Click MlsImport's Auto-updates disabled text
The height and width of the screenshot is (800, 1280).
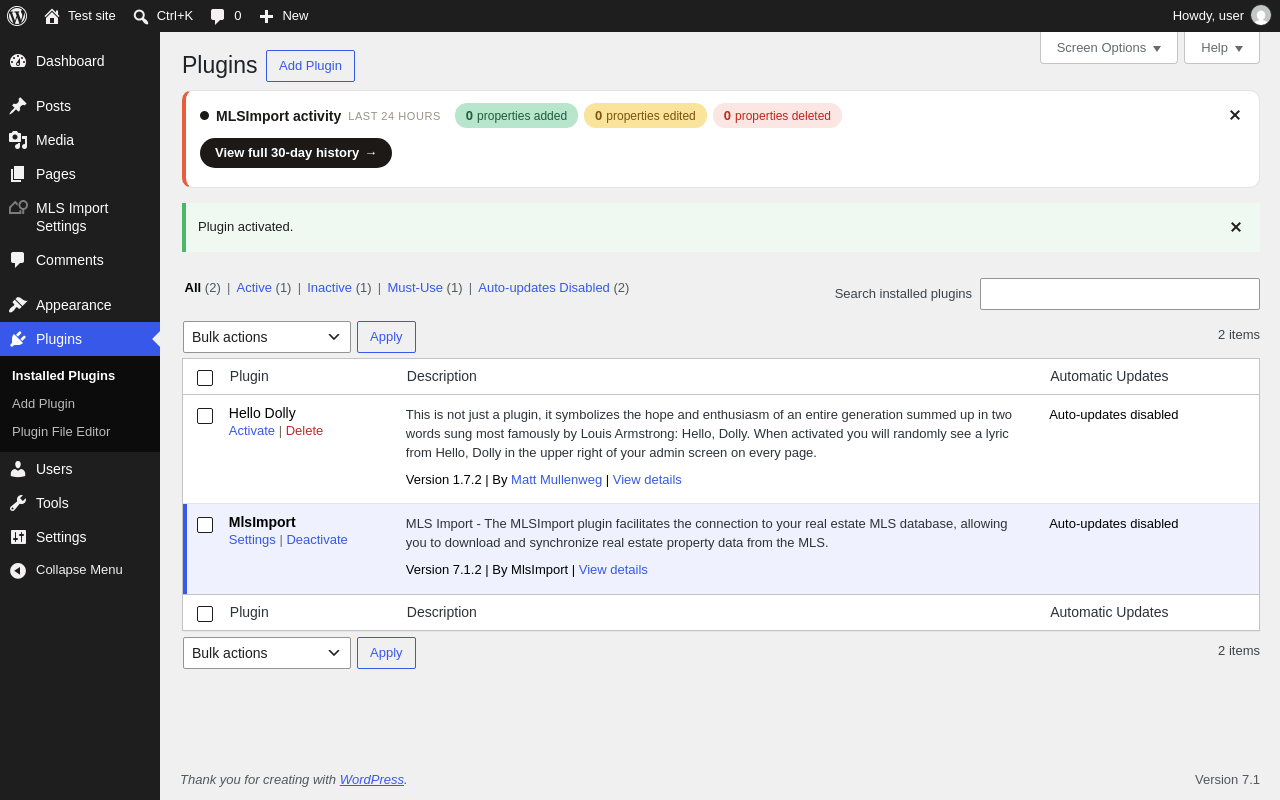(1114, 524)
